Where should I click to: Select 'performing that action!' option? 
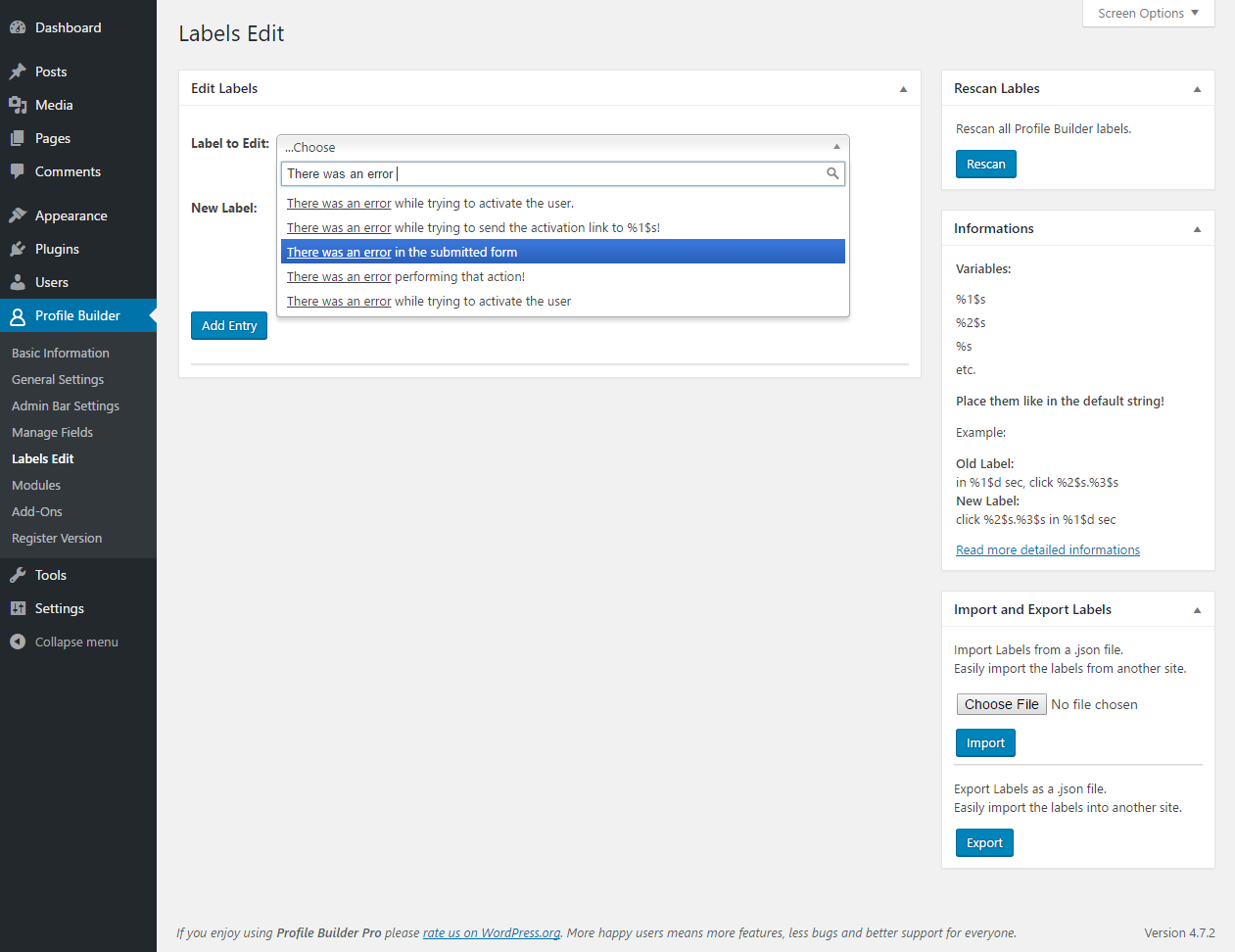(563, 276)
